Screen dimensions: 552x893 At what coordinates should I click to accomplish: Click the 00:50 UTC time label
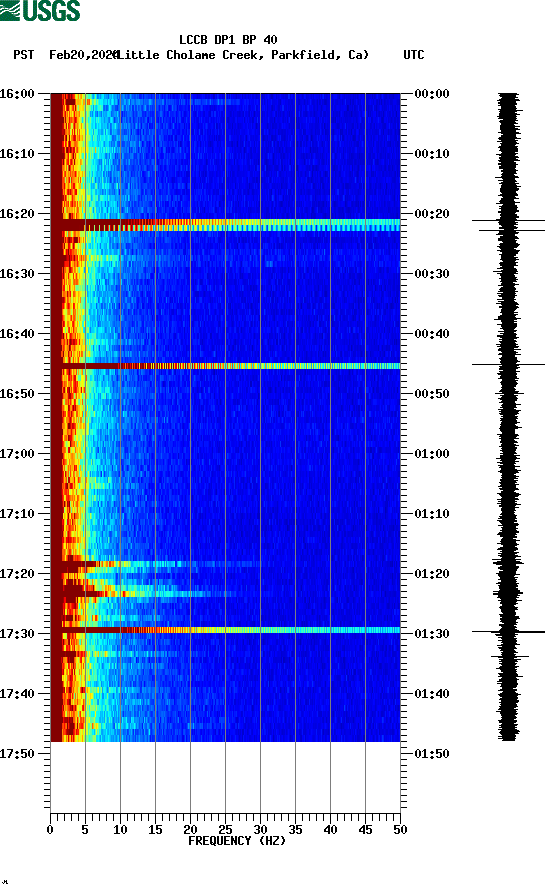(x=432, y=394)
